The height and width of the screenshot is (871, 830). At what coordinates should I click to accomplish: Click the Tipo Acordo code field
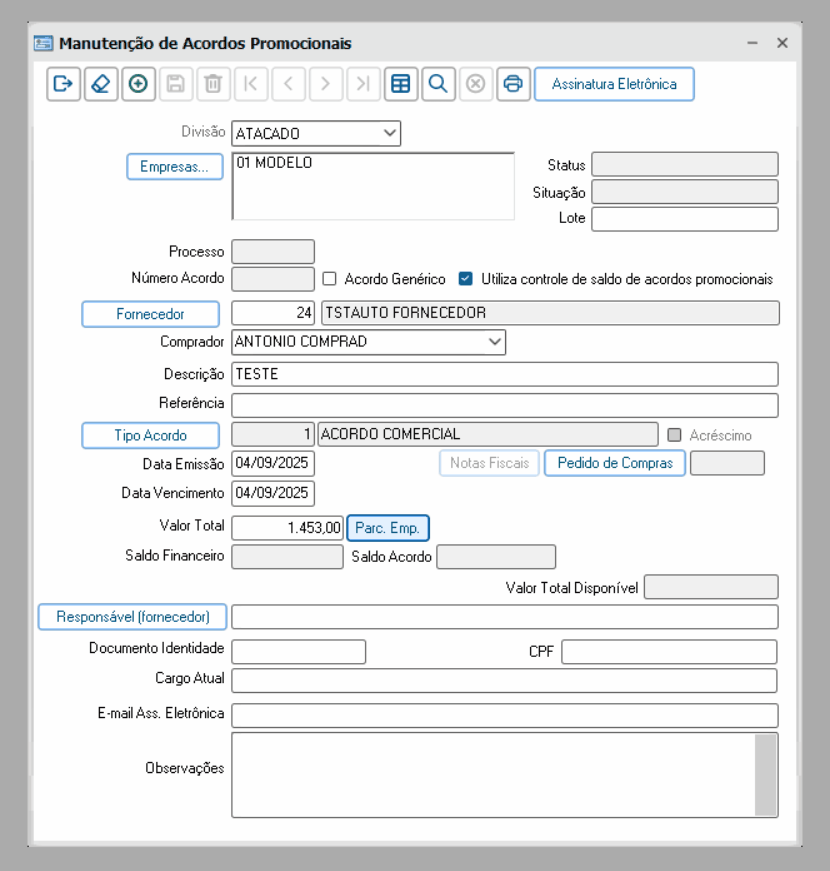[273, 434]
